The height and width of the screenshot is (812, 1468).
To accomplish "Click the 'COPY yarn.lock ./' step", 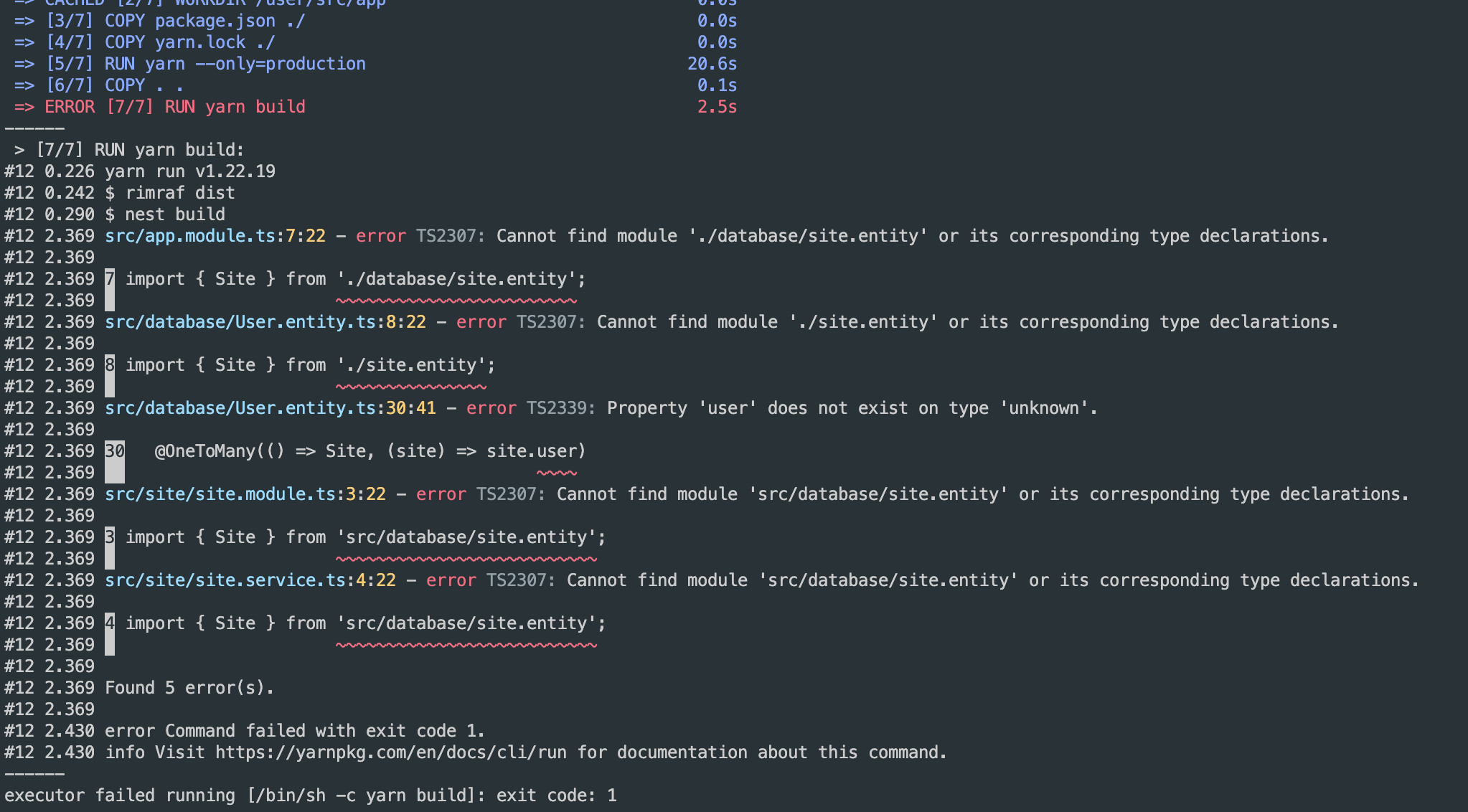I will pos(189,42).
